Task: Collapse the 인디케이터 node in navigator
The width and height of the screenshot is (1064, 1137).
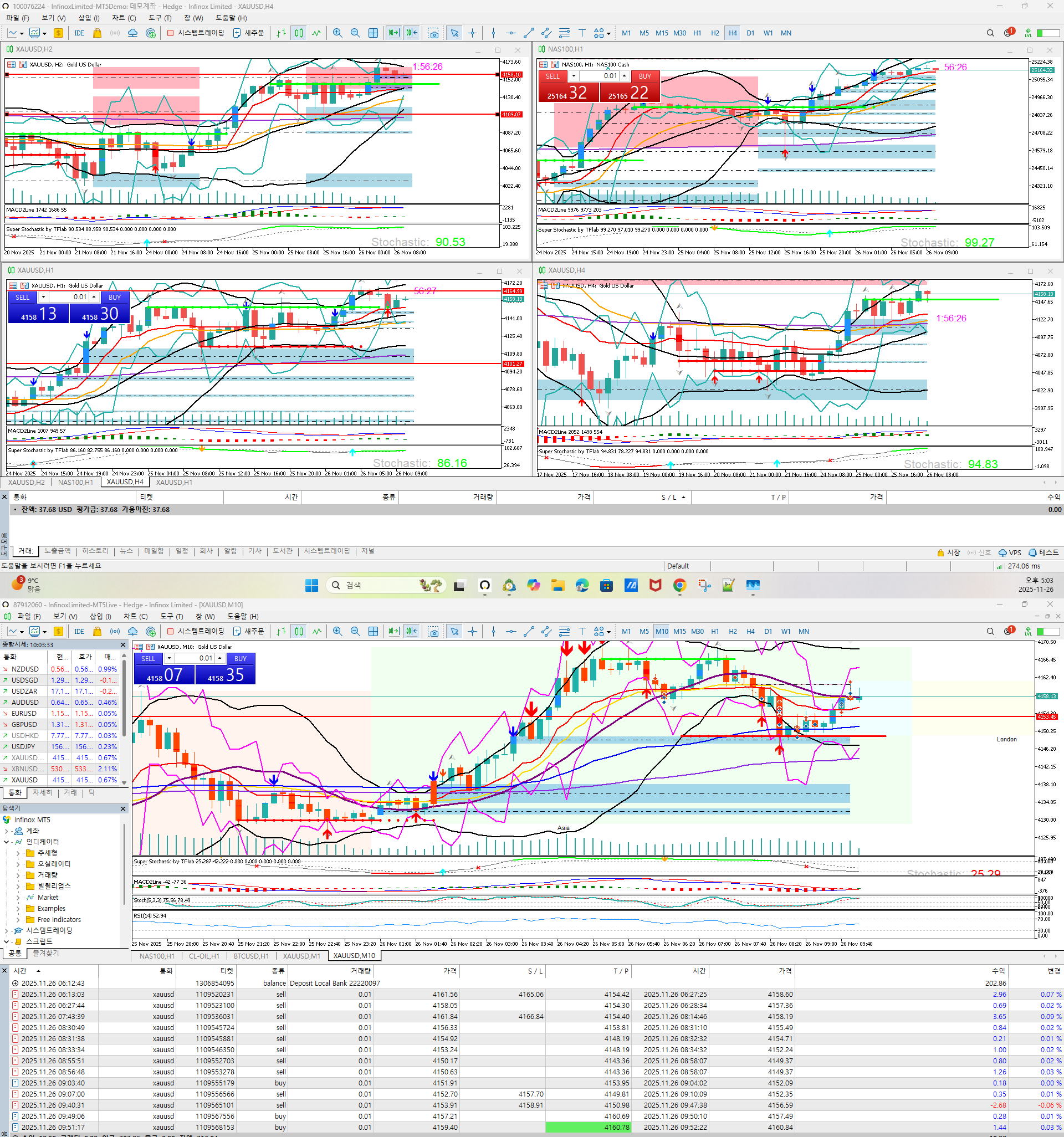Action: 6,842
